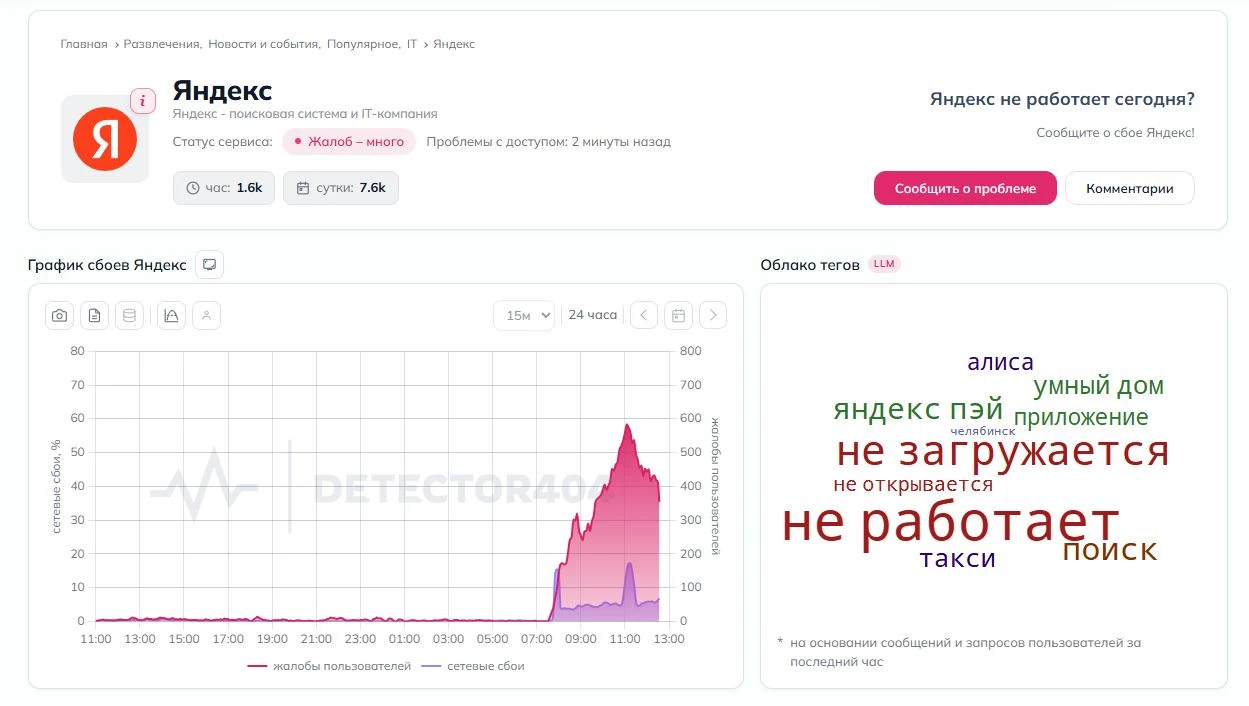Go to previous period with left arrow
Viewport: 1249px width, 706px height.
[644, 315]
